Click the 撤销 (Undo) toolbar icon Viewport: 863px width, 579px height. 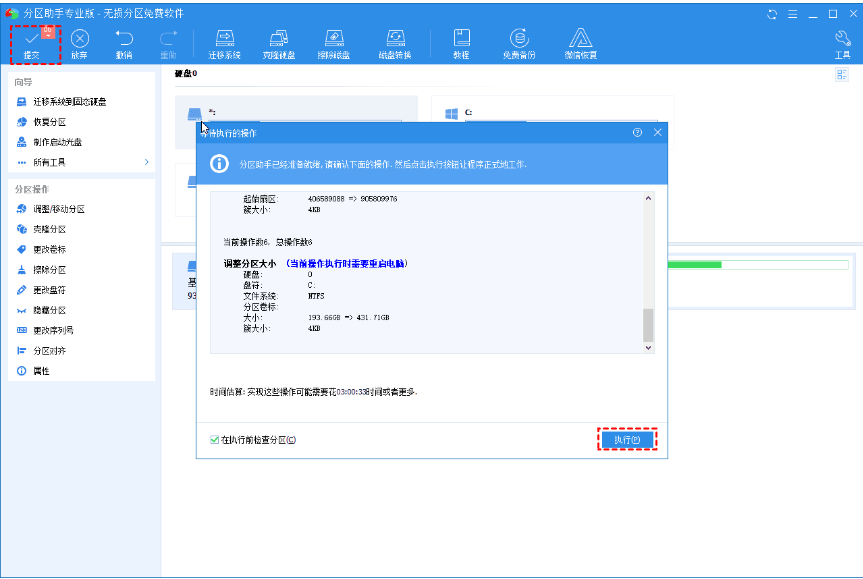(x=124, y=43)
